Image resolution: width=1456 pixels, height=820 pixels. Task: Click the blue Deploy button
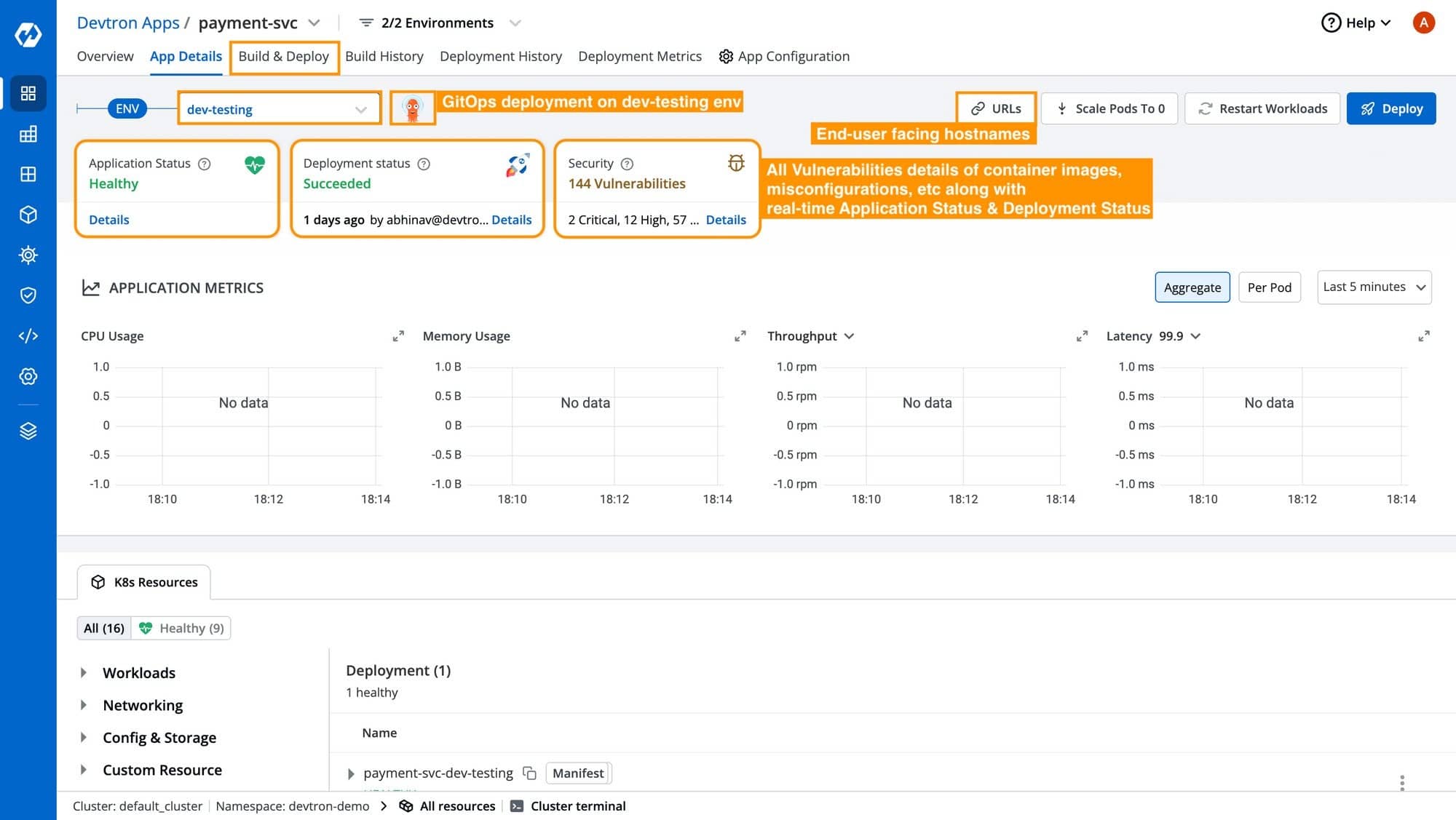point(1391,108)
